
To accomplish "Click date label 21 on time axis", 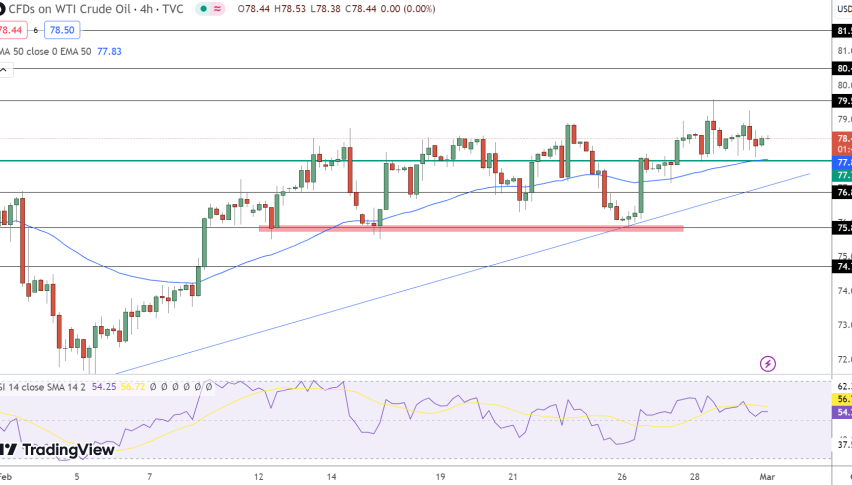I will click(x=513, y=477).
